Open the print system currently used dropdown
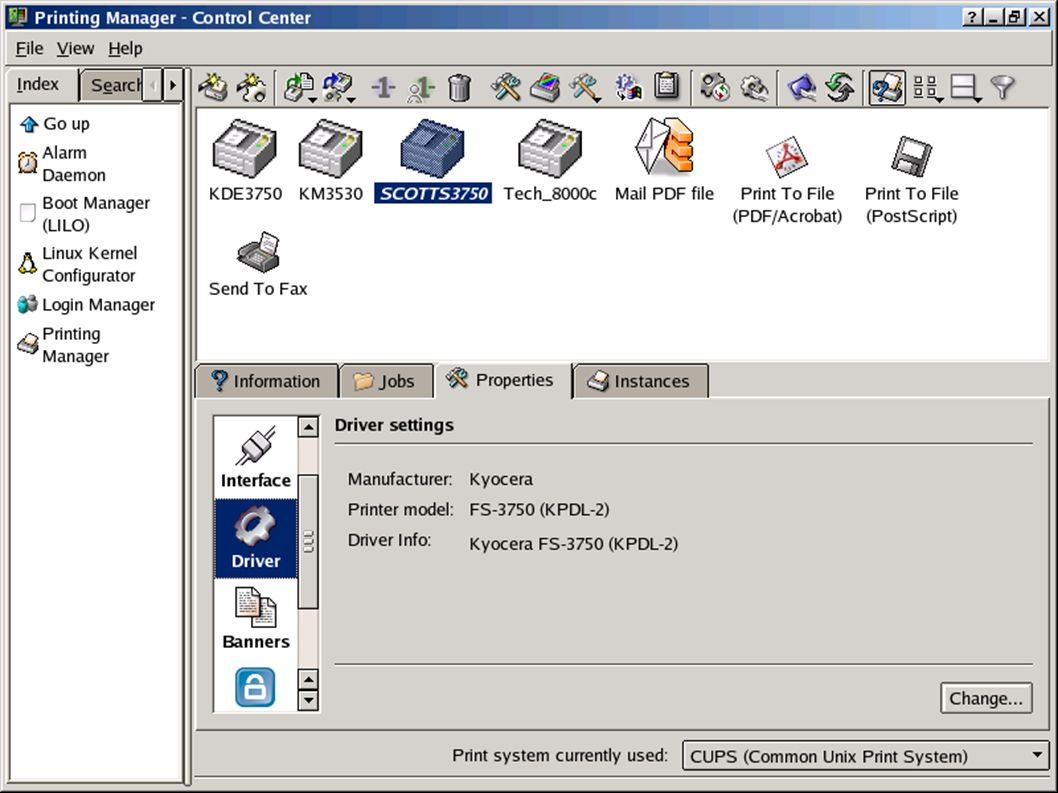 coord(866,756)
